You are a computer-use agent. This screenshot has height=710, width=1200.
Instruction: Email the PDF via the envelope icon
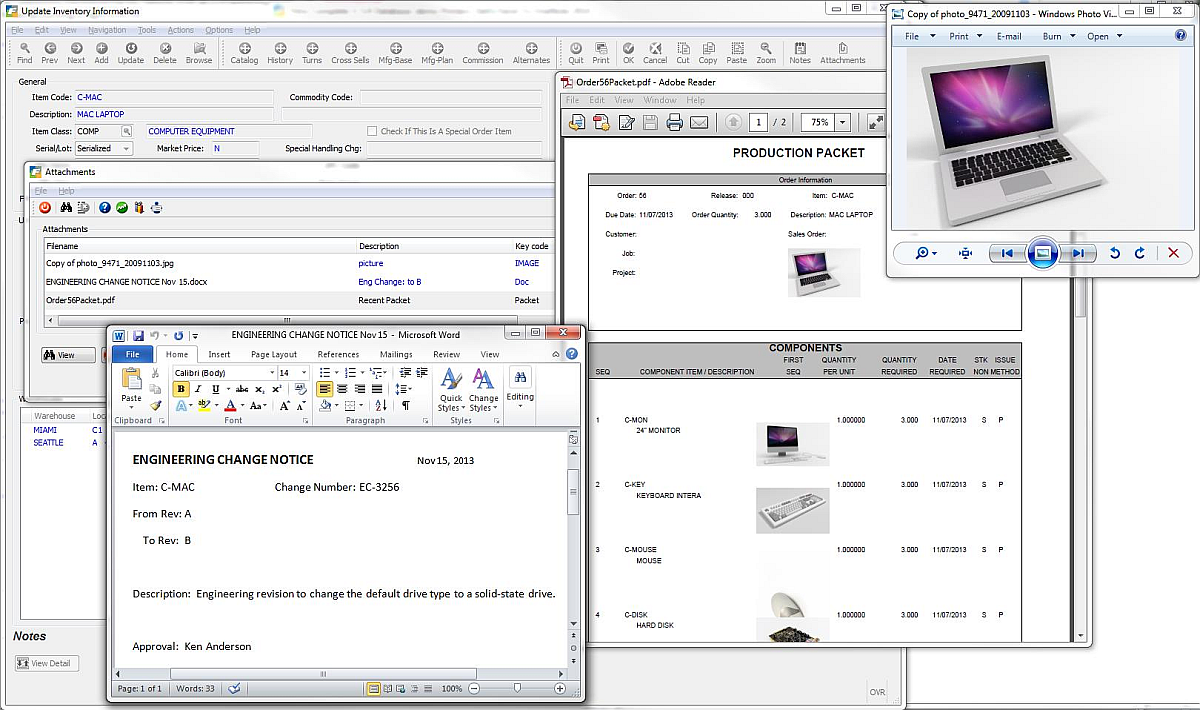click(x=699, y=121)
